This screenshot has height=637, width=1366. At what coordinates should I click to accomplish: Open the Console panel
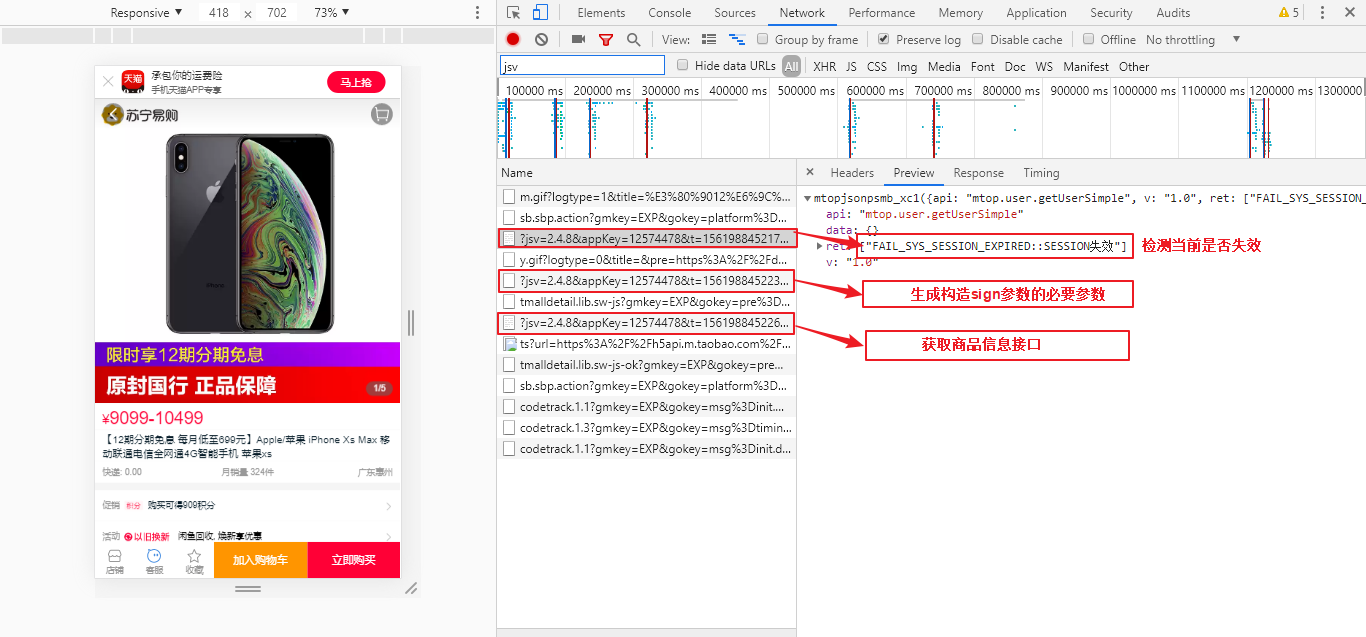pos(670,13)
